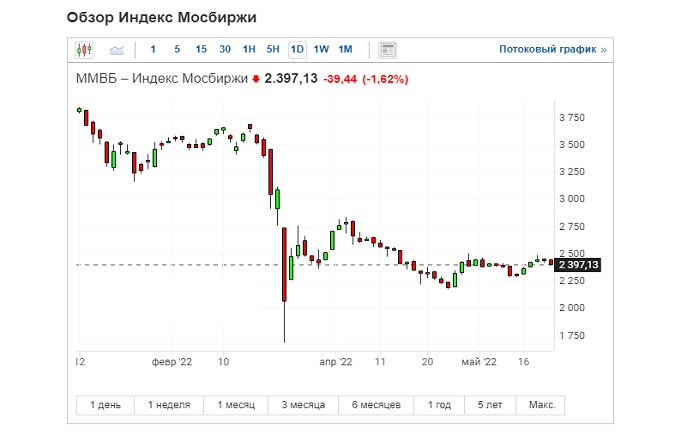675x448 pixels.
Task: Set range to 6 месяцев
Action: tap(376, 405)
